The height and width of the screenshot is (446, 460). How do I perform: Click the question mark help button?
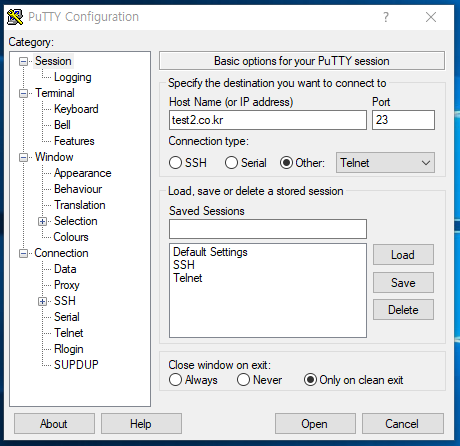[386, 17]
